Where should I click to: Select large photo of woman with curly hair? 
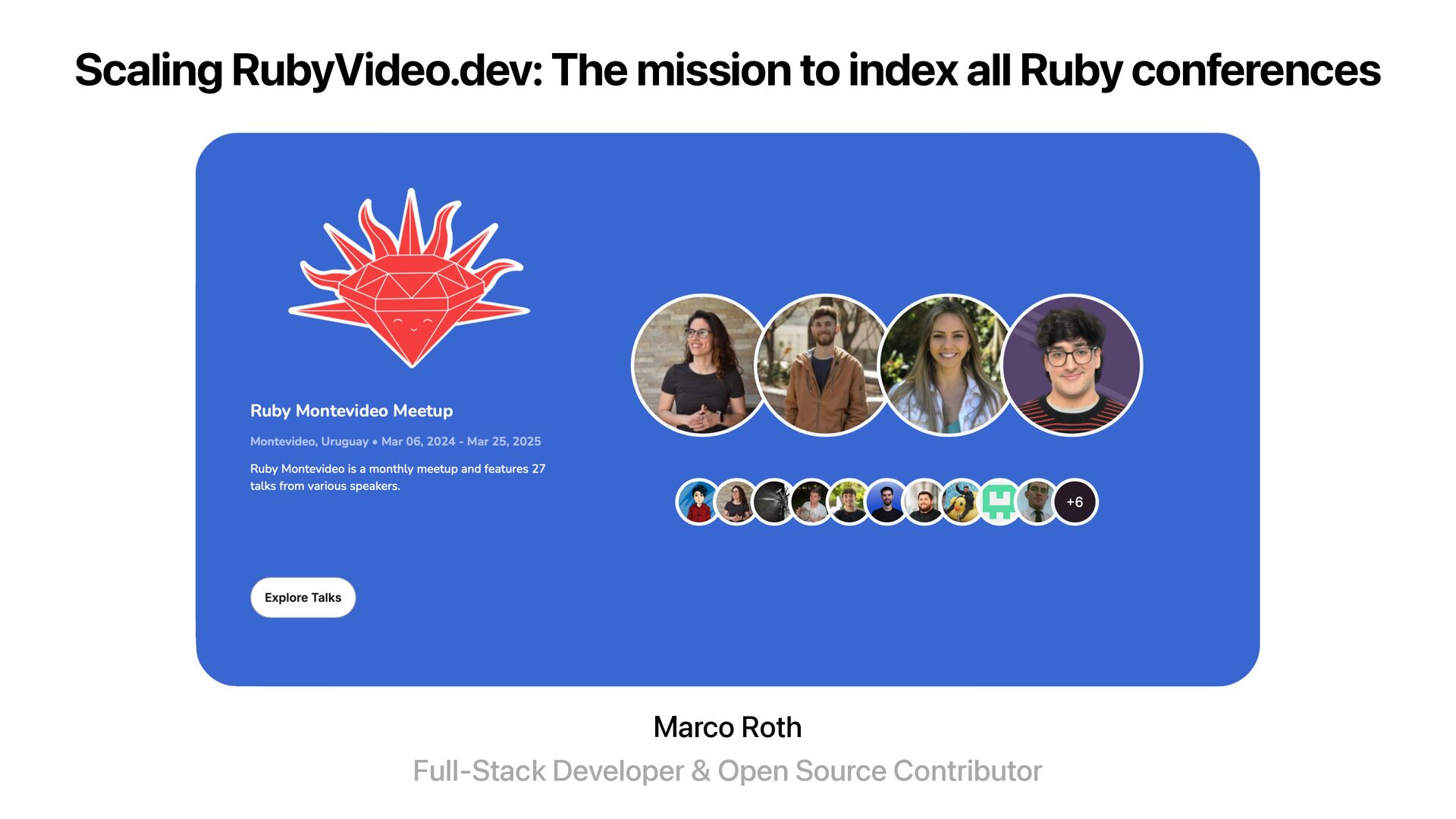coord(702,365)
